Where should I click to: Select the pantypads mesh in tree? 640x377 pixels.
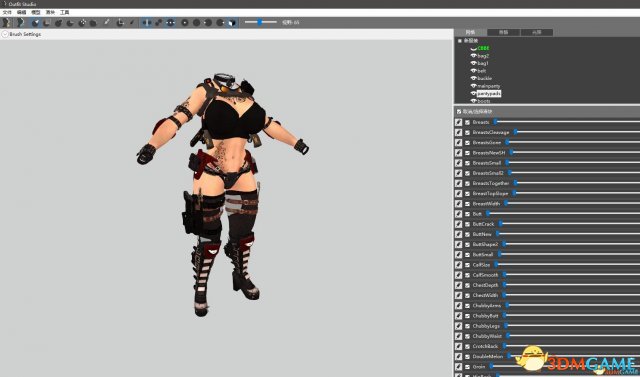coord(489,93)
